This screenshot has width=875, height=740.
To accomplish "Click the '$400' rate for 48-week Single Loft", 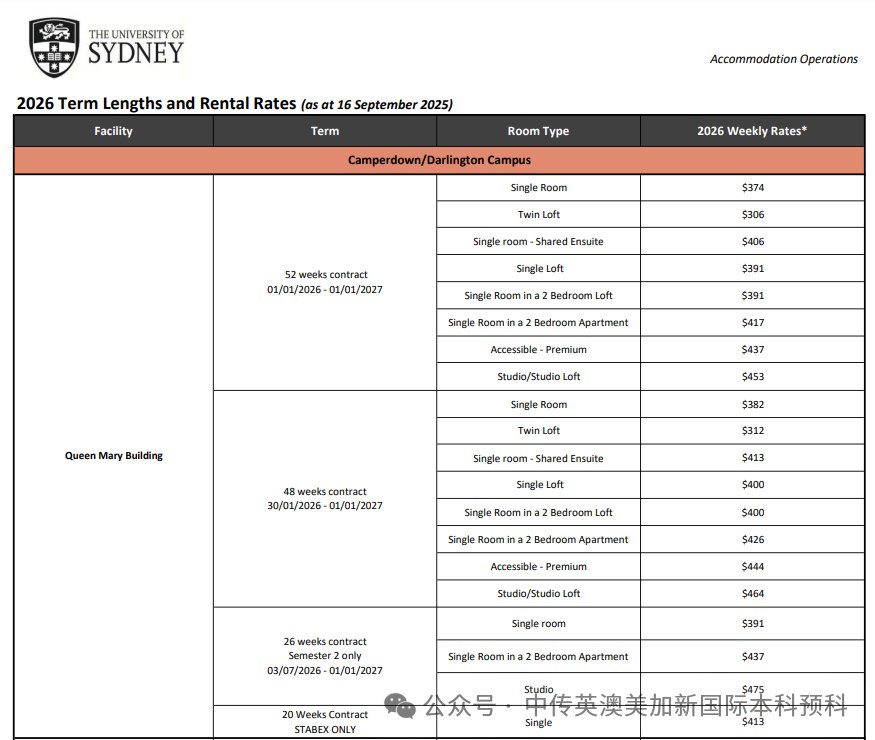I will [x=753, y=484].
